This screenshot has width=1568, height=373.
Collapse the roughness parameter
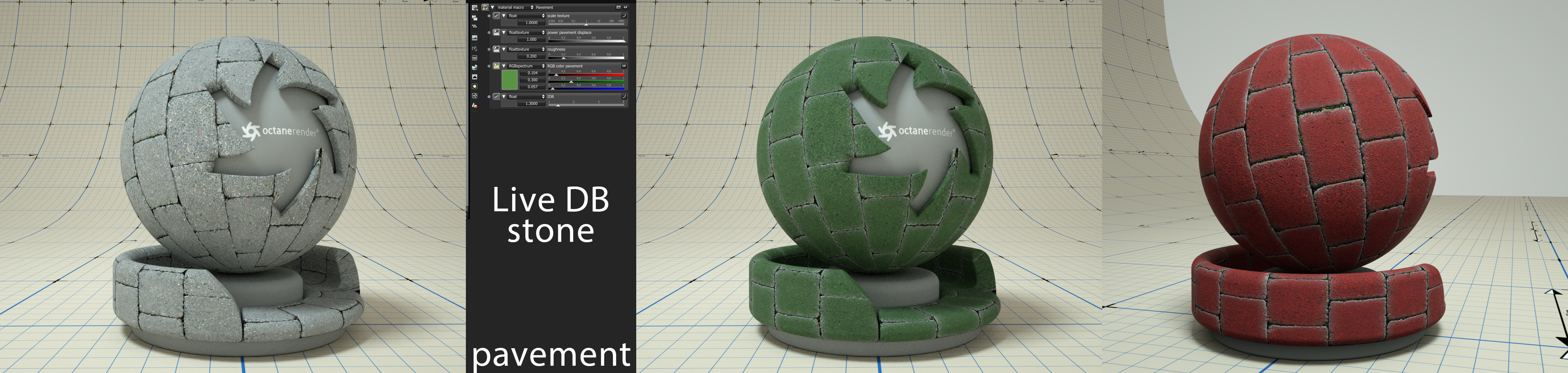(x=504, y=50)
